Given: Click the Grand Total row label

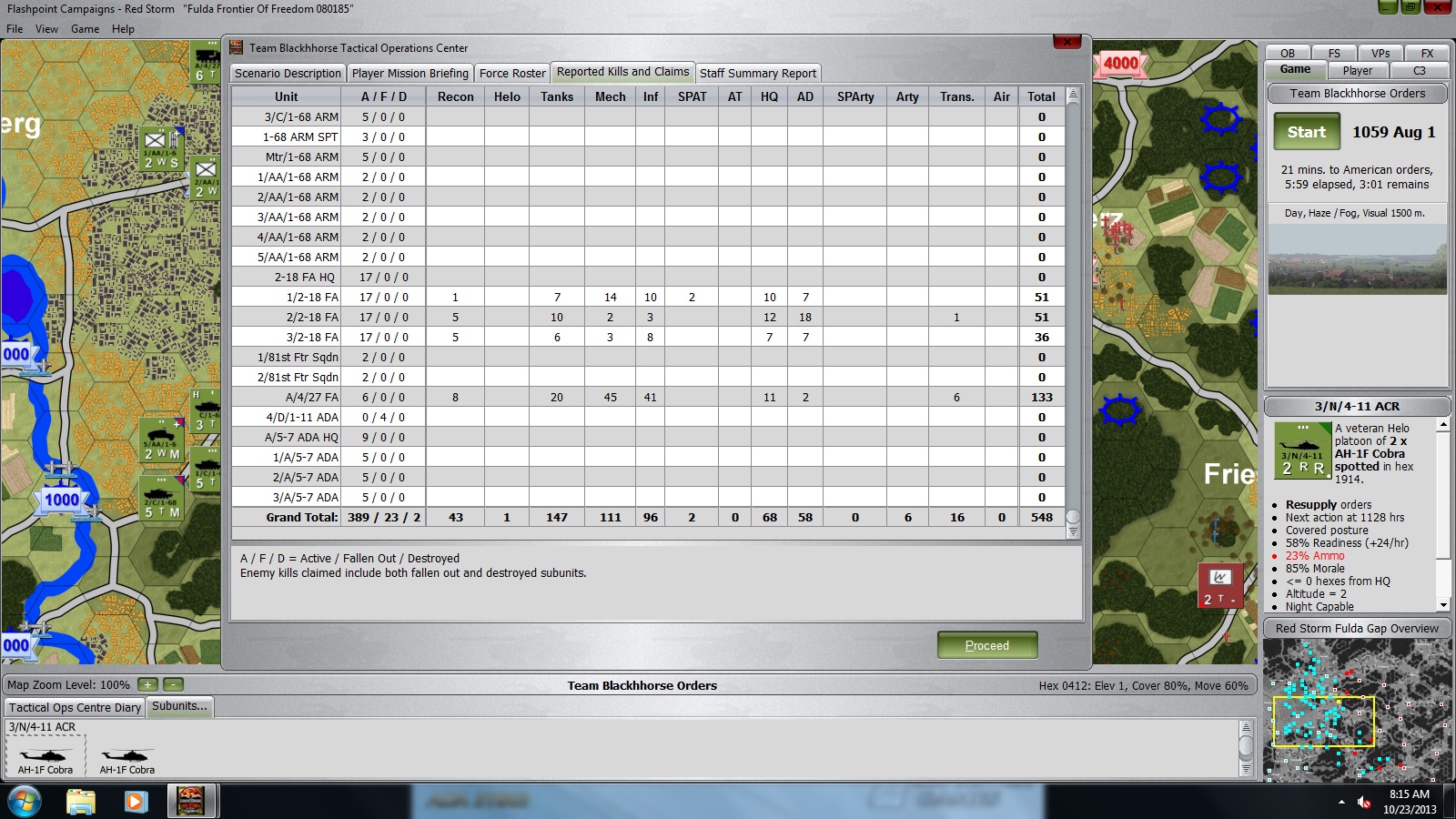Looking at the screenshot, I should [302, 517].
